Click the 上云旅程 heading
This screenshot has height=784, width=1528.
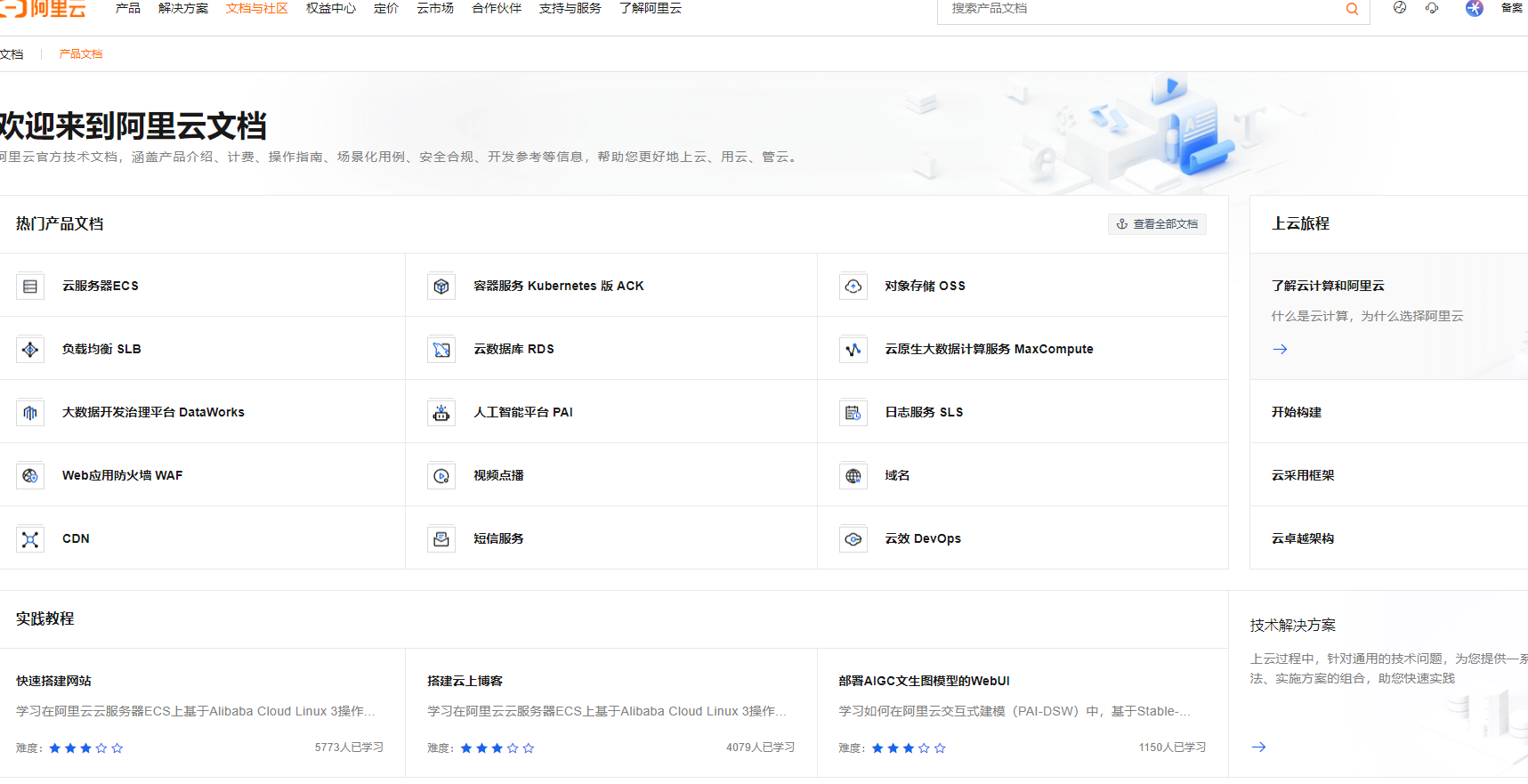[x=1301, y=223]
